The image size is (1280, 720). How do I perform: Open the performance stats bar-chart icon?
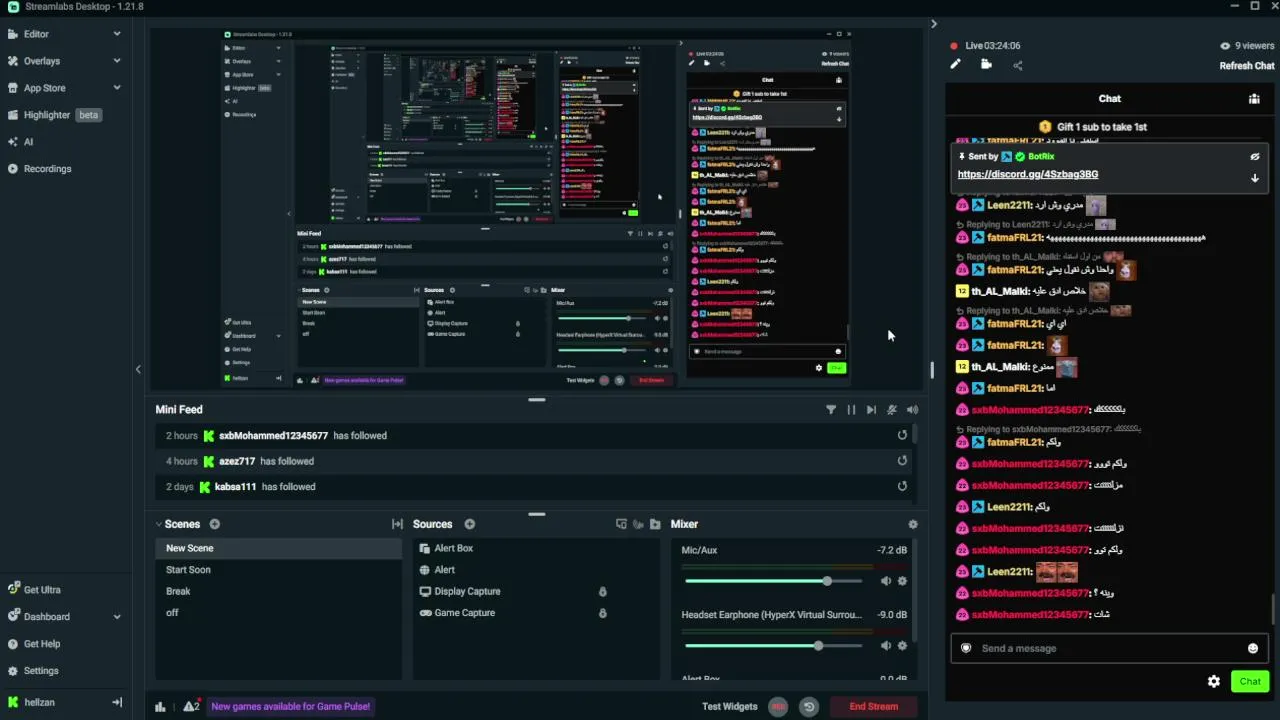[x=160, y=707]
